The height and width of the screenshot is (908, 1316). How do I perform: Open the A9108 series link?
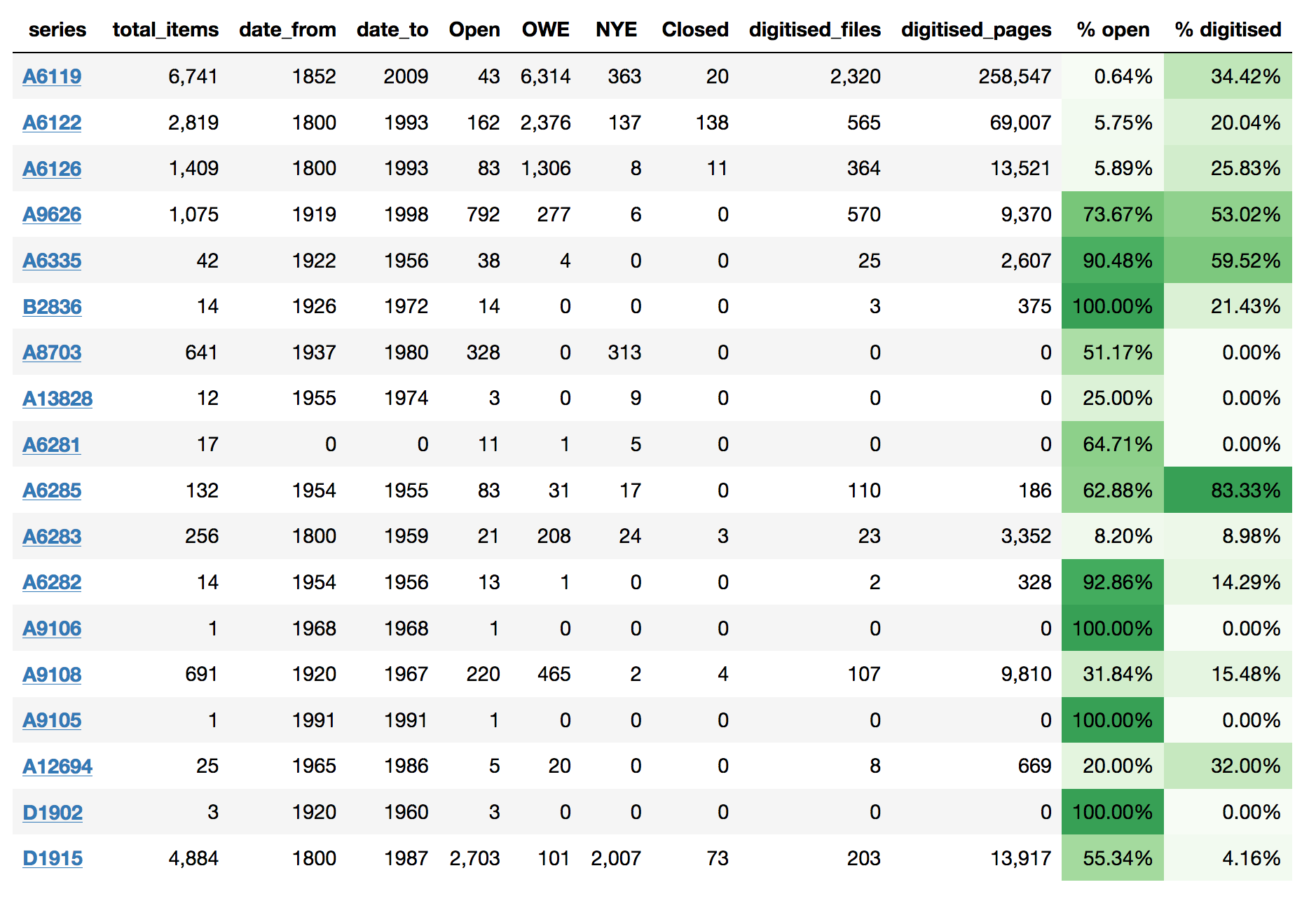click(52, 674)
